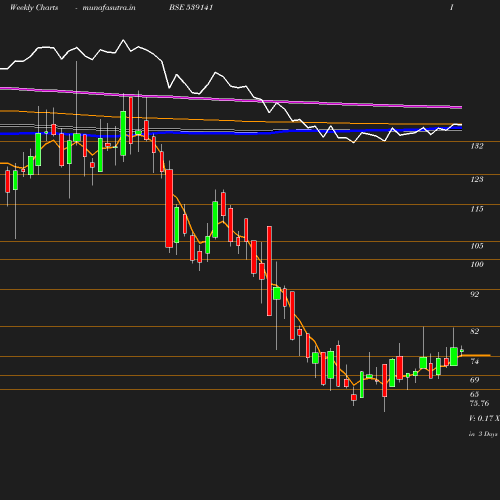Click the 69 price level label
The height and width of the screenshot is (500, 500).
tap(475, 380)
